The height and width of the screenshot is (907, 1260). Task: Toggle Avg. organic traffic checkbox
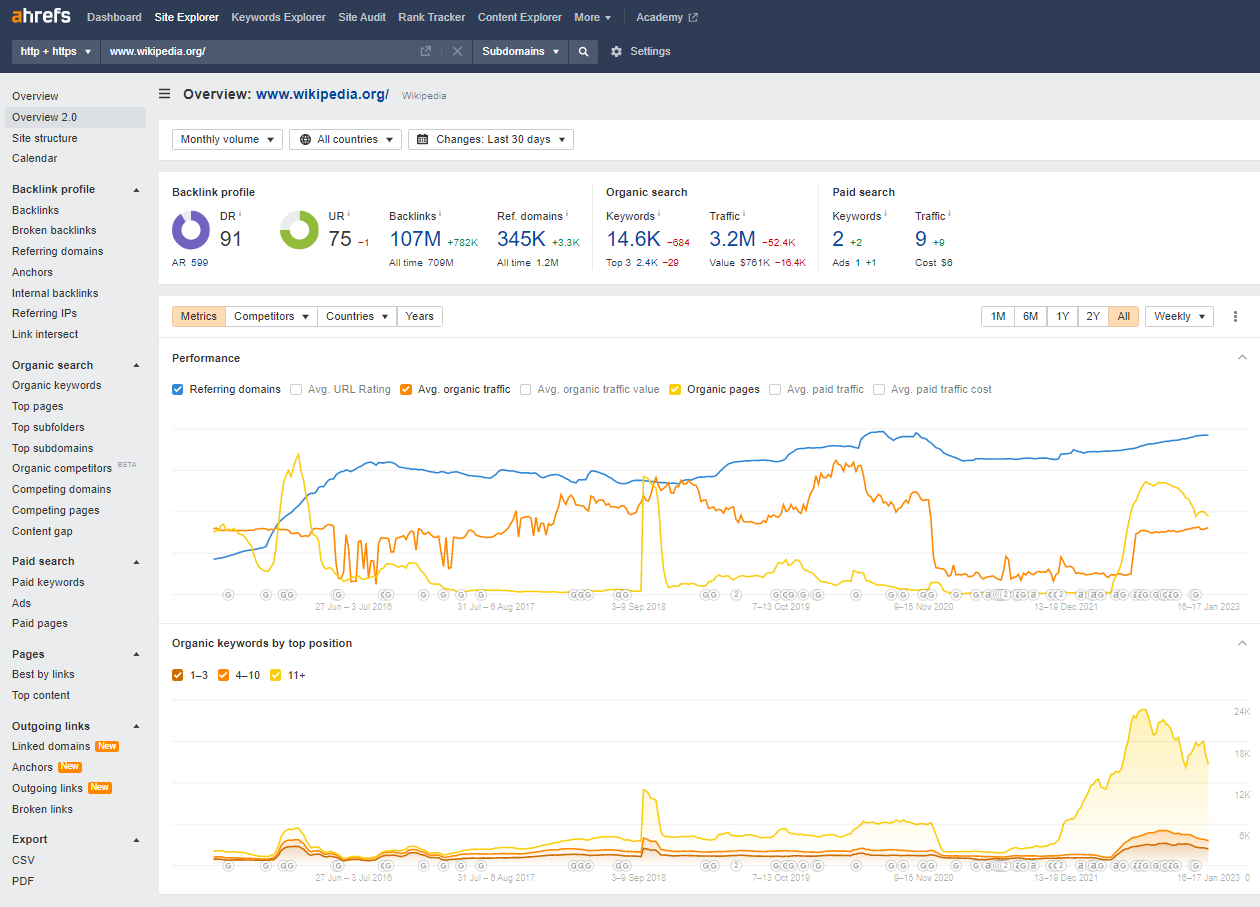[406, 389]
